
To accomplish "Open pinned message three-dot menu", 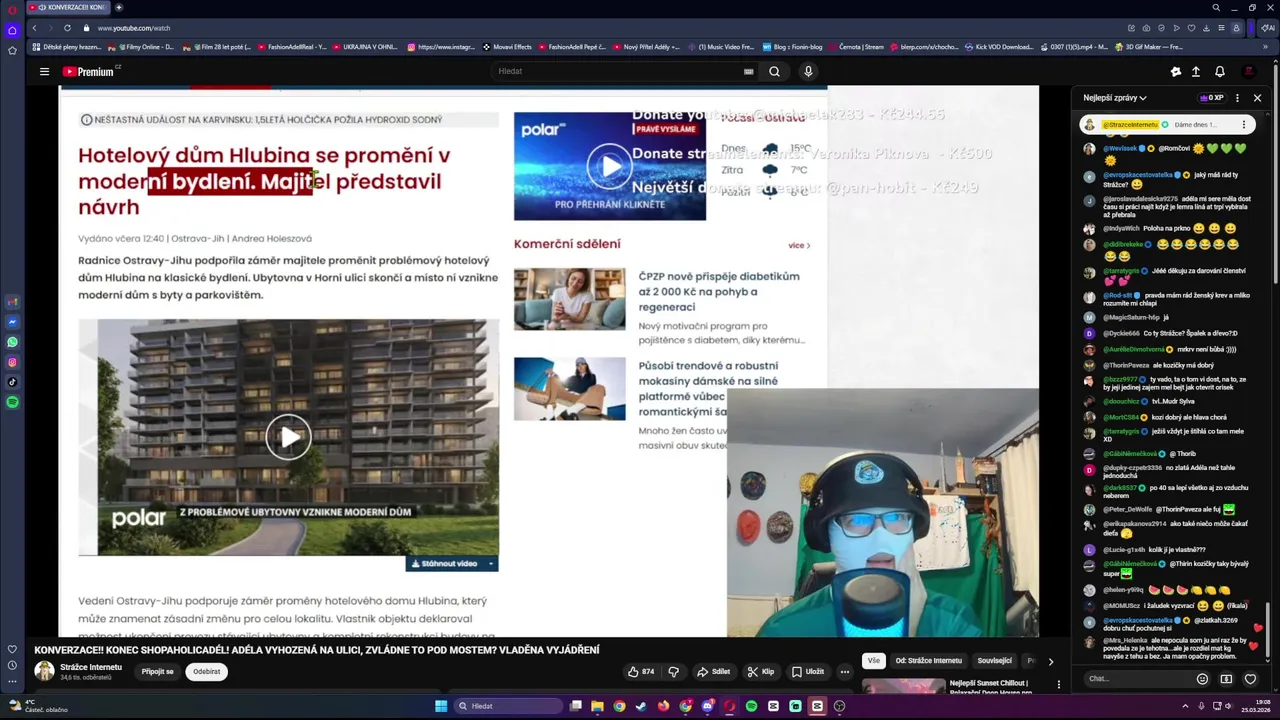I will click(1244, 125).
